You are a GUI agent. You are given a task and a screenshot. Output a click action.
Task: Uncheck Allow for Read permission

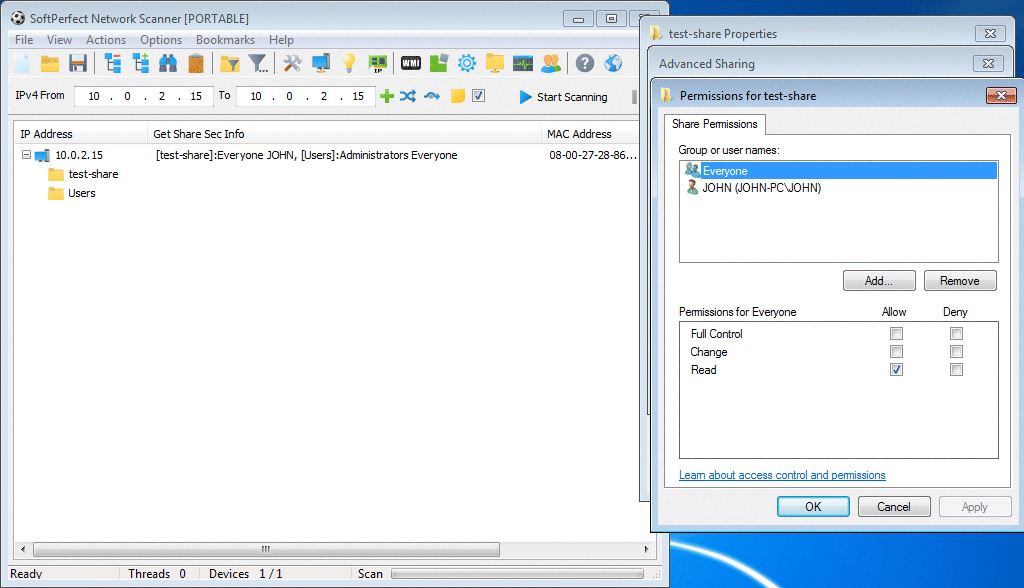(x=896, y=370)
